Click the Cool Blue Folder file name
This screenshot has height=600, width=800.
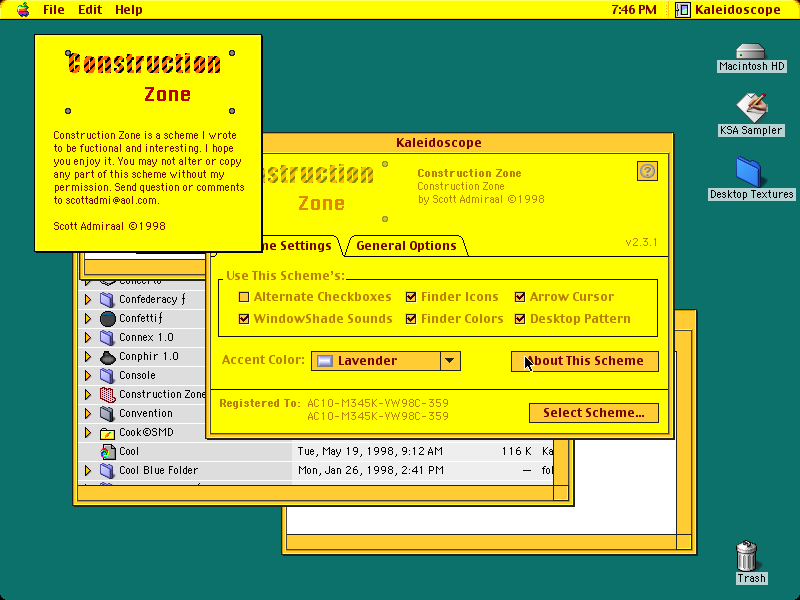(x=158, y=470)
